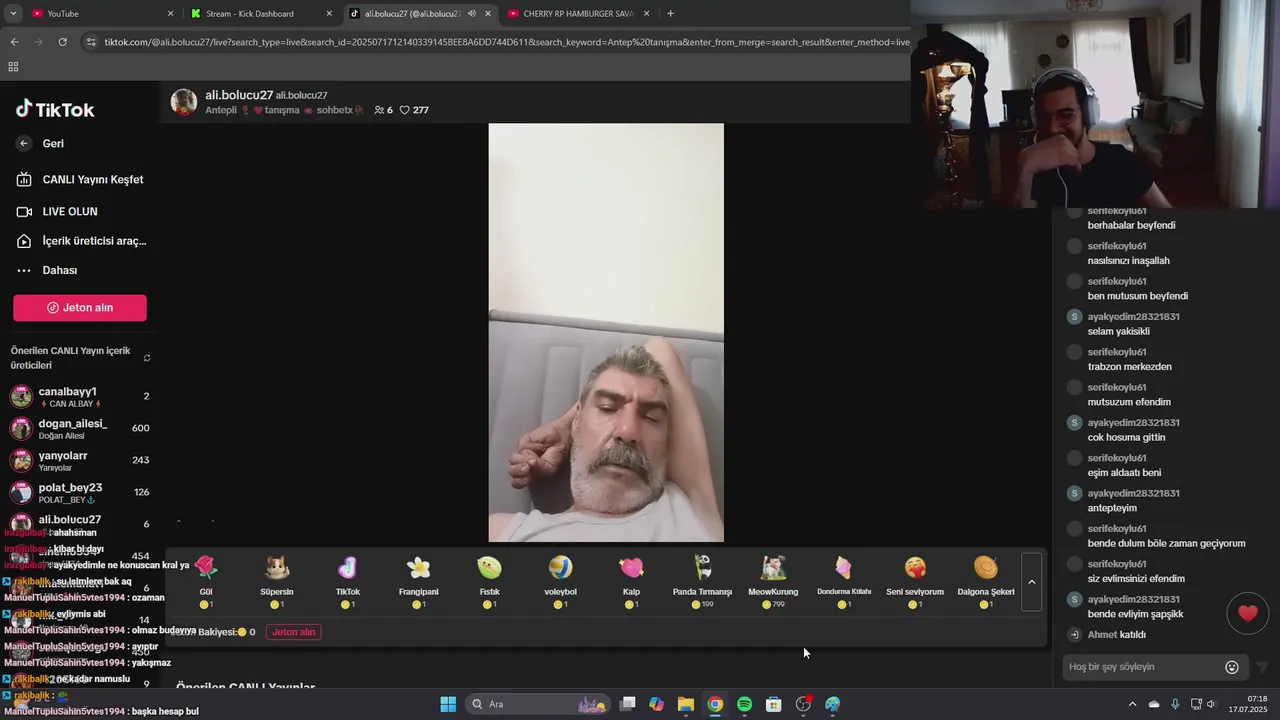
Task: Send the Panda Tırmanışı gift
Action: 702,580
